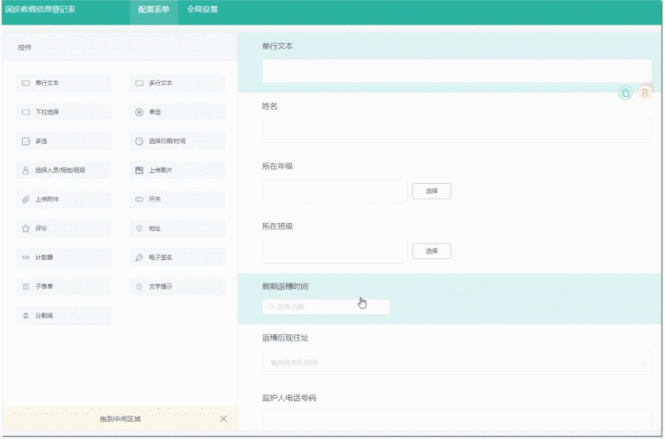
Task: Click 选择 button beside 所在年级
Action: click(431, 190)
